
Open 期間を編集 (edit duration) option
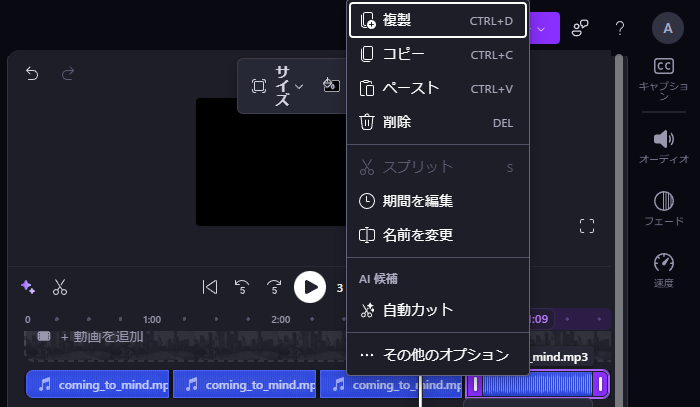point(438,201)
